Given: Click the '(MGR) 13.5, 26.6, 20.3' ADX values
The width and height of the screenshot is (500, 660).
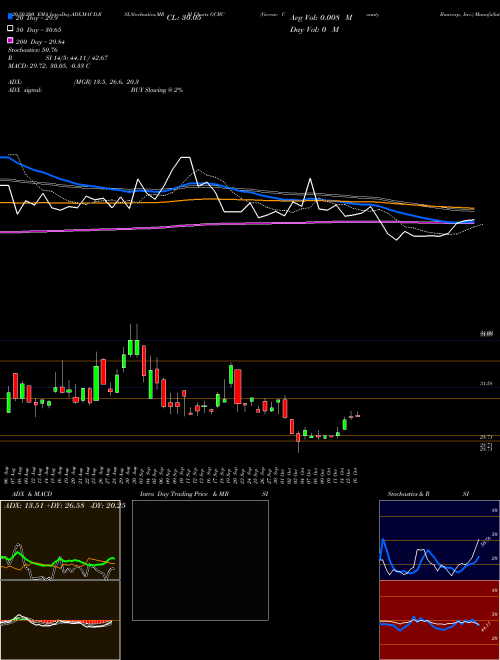Looking at the screenshot, I should [106, 82].
